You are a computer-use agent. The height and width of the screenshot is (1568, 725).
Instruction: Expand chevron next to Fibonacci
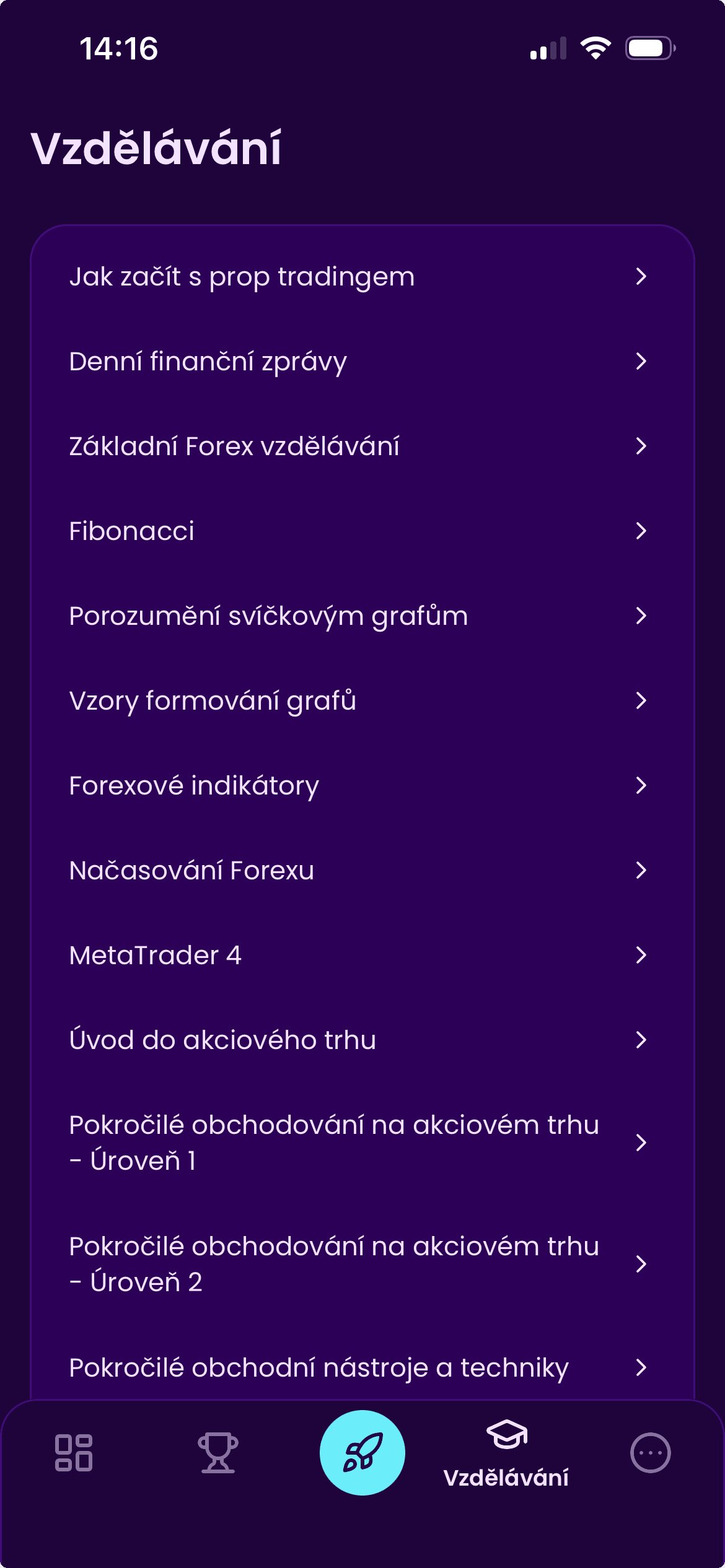[641, 531]
